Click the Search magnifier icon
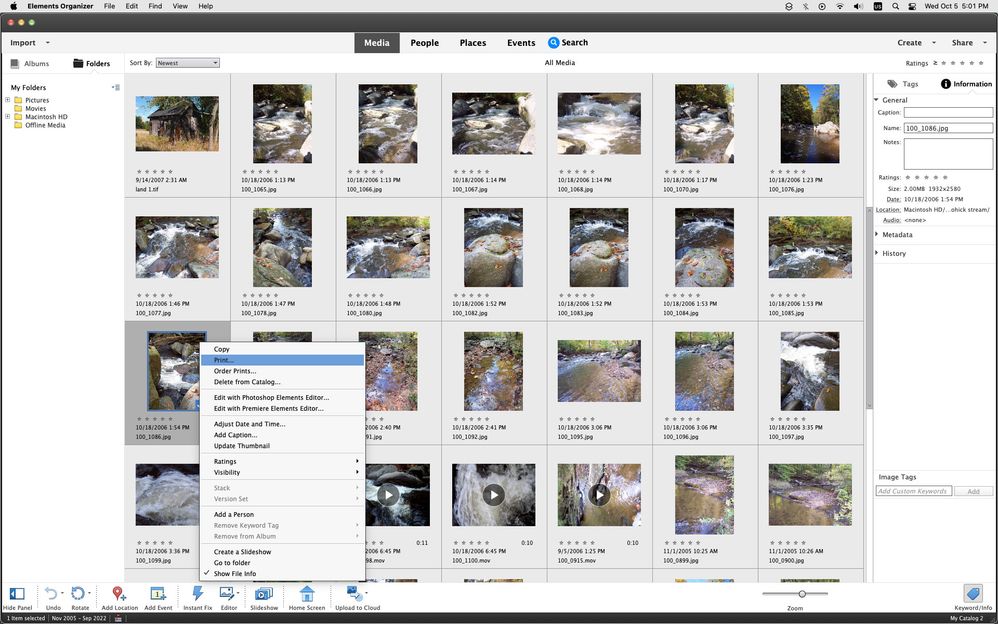The image size is (998, 624). point(553,43)
